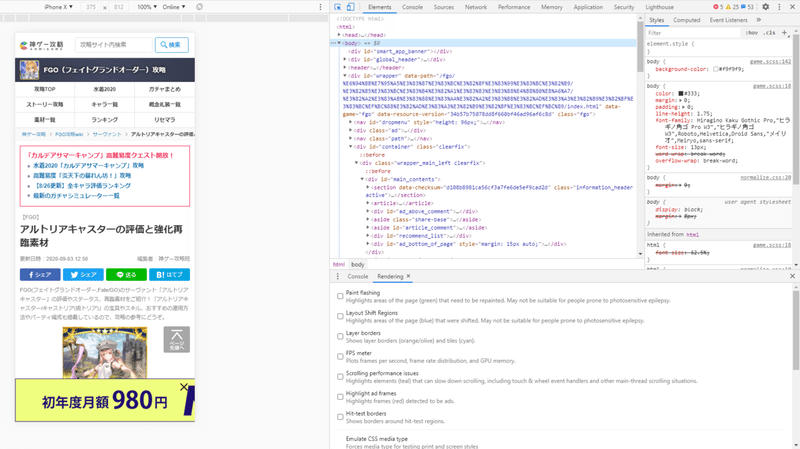Screen dimensions: 800x449
Task: Expand div id global_header node
Action: (x=345, y=59)
